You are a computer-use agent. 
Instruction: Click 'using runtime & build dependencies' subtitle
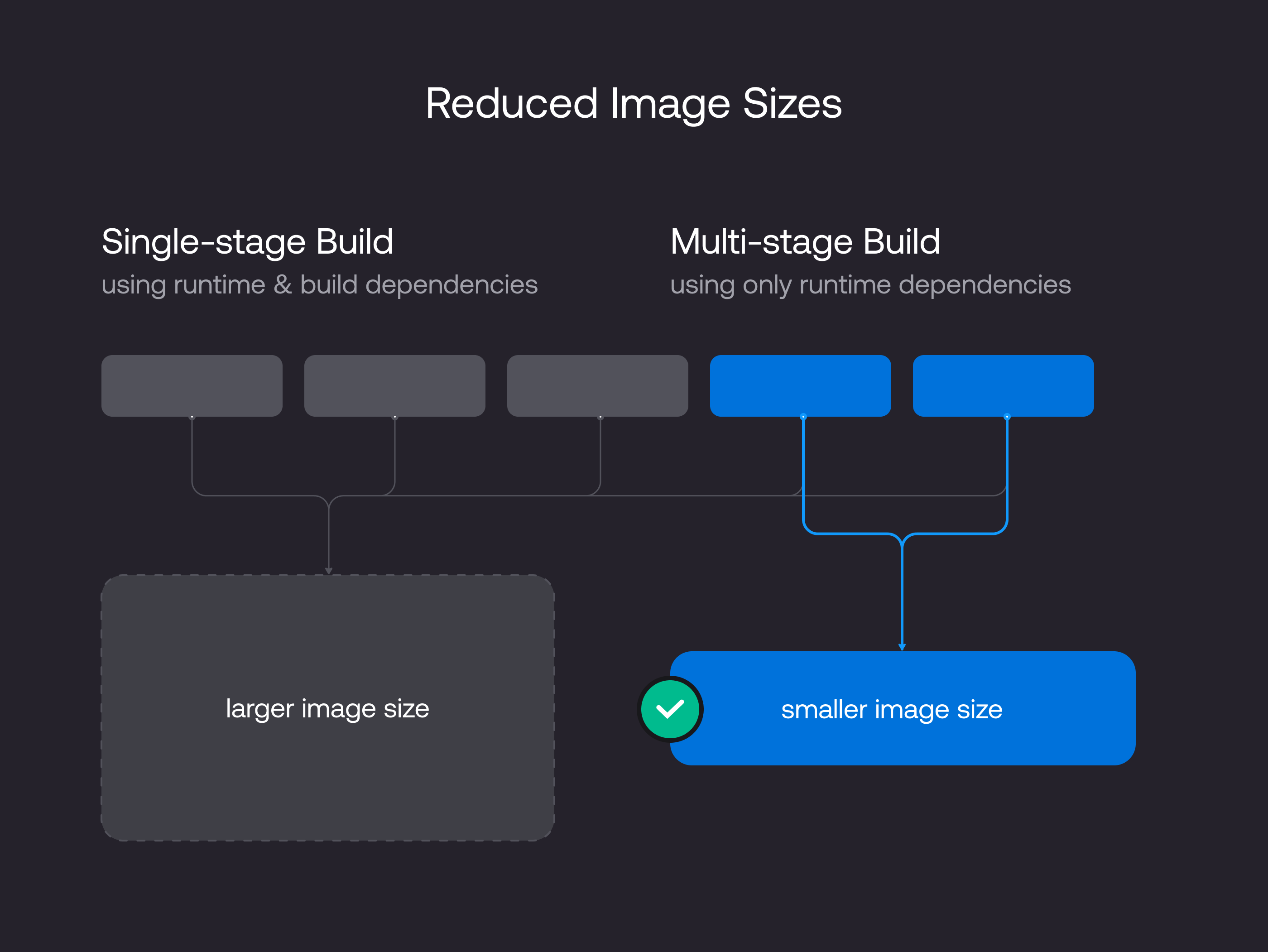pyautogui.click(x=319, y=285)
